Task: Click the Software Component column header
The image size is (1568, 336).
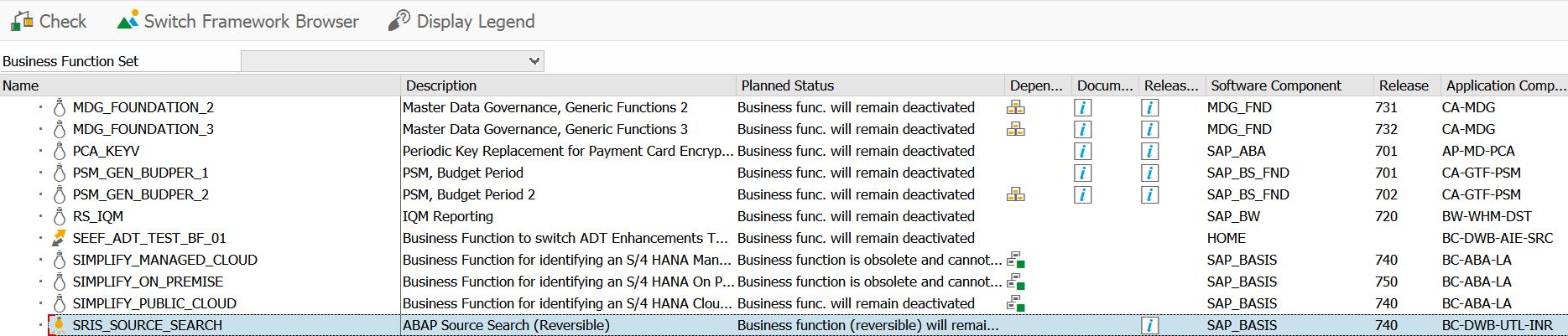Action: click(1275, 85)
